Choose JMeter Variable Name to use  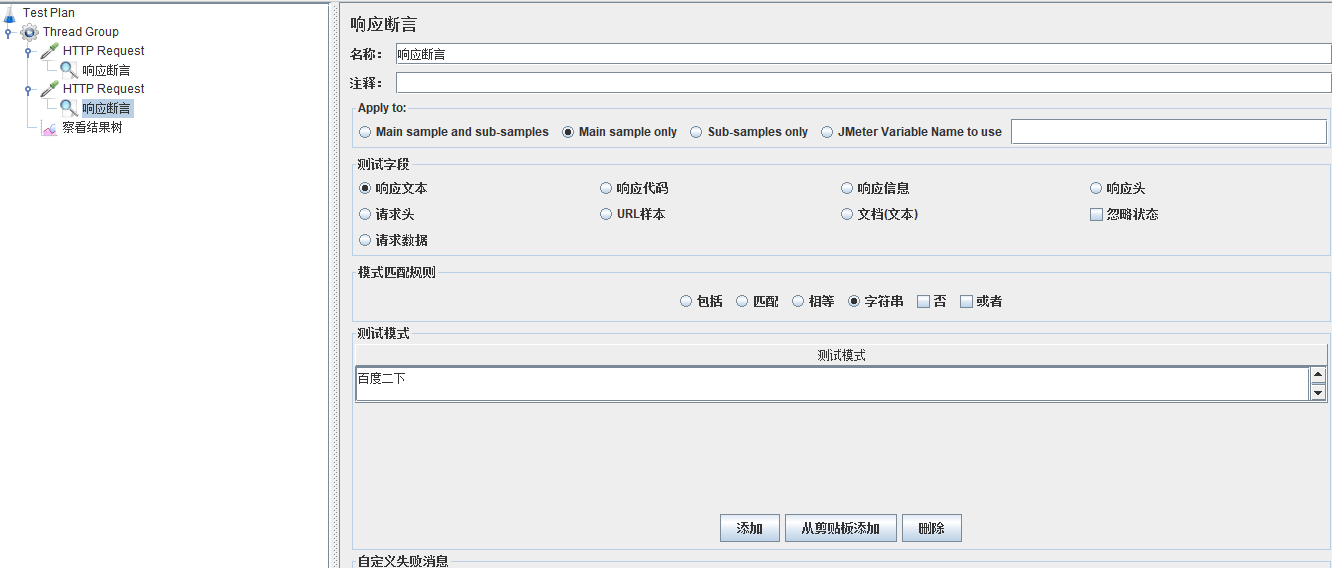(x=911, y=132)
